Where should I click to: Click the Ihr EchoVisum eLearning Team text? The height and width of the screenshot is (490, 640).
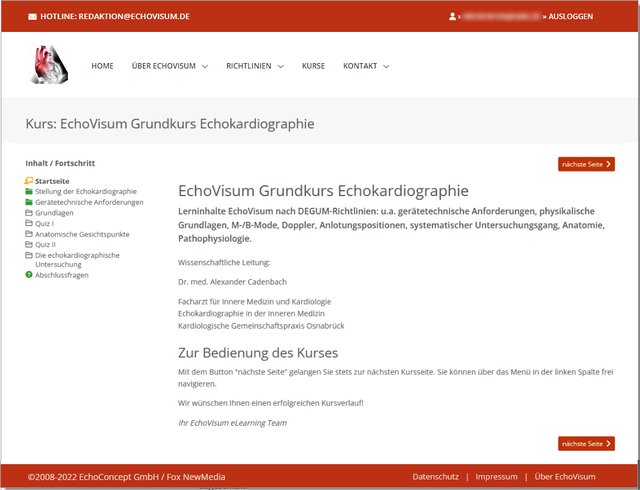click(232, 423)
